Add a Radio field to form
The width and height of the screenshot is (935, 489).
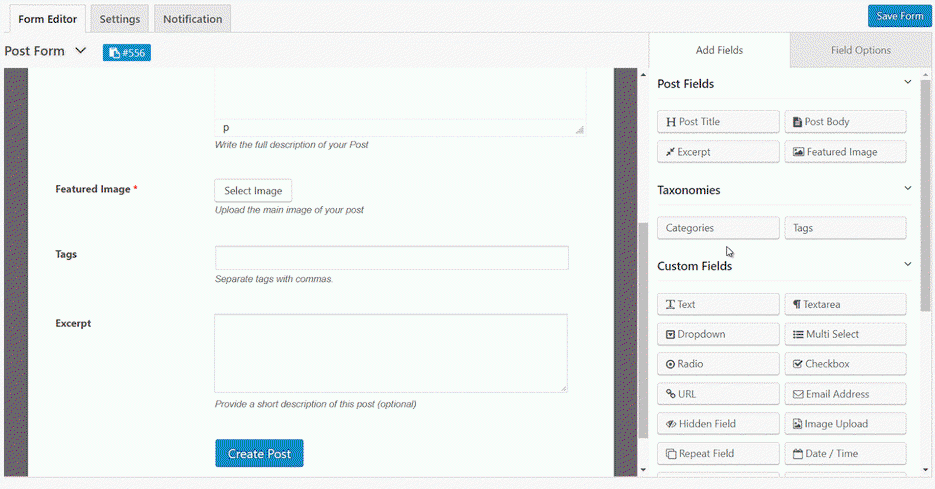717,364
